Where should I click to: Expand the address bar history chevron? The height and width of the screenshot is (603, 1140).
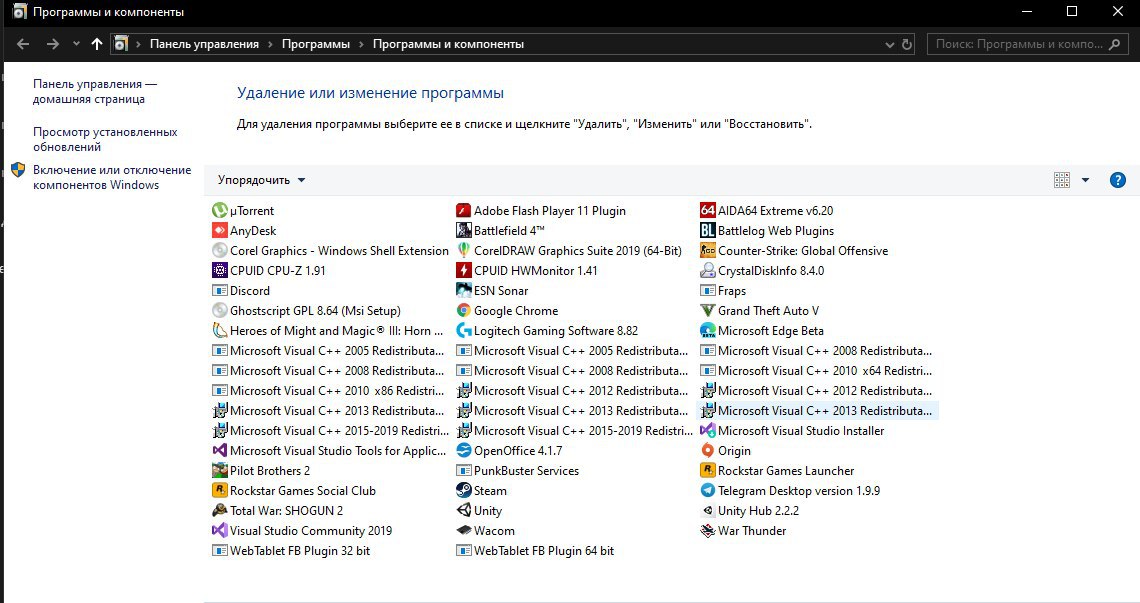click(889, 44)
